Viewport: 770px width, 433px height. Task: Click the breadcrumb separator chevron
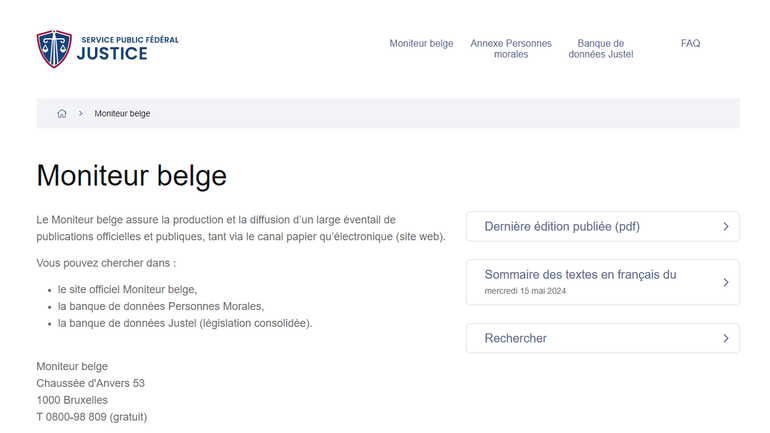click(x=81, y=114)
